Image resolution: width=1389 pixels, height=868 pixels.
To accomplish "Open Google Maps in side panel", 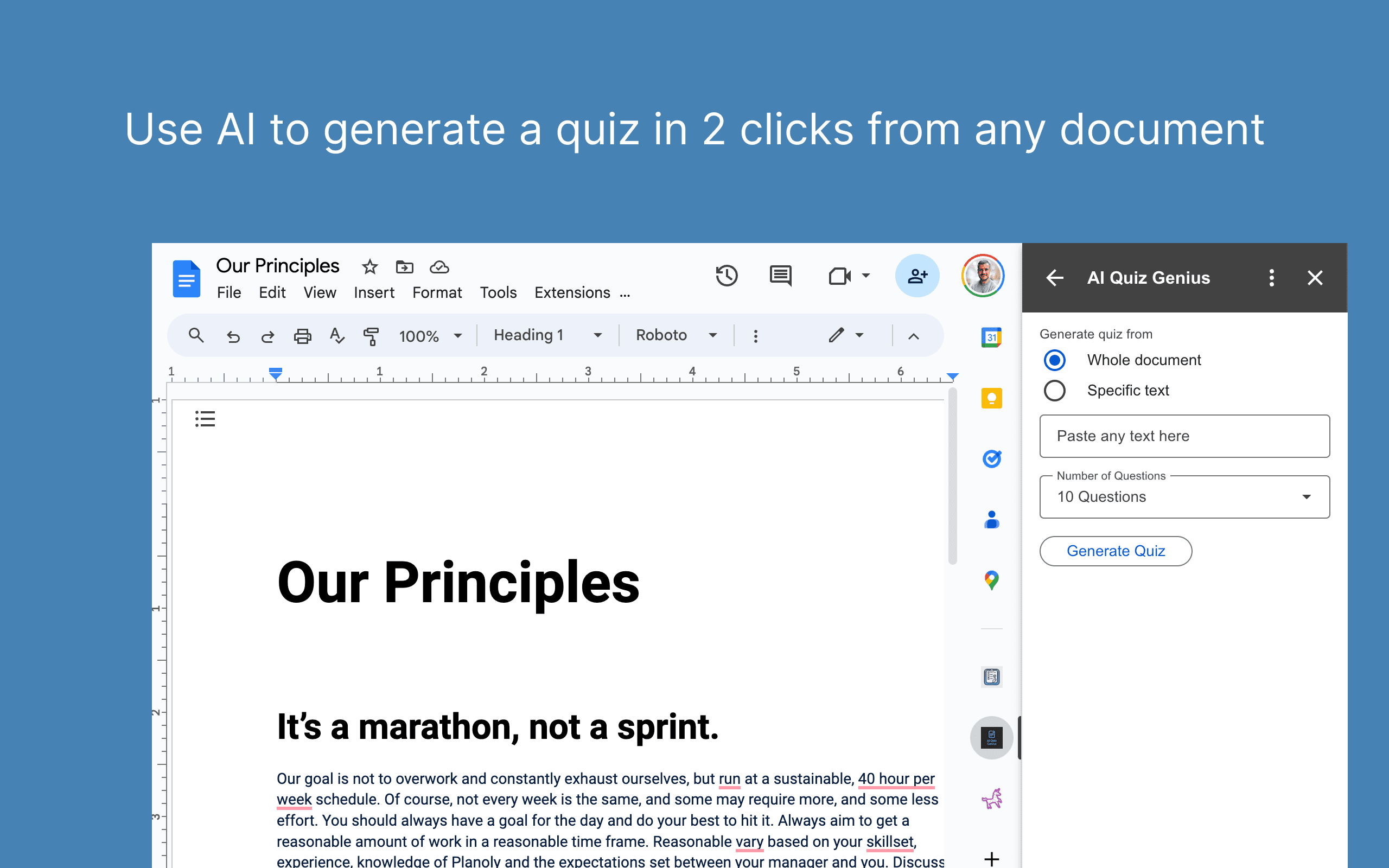I will (991, 580).
